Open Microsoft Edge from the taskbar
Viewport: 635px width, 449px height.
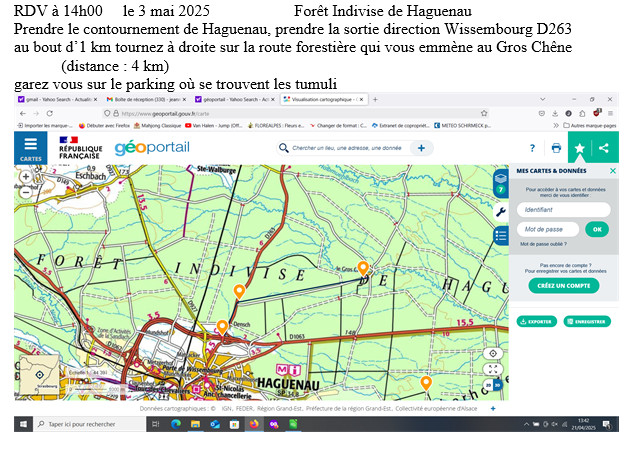click(x=176, y=424)
